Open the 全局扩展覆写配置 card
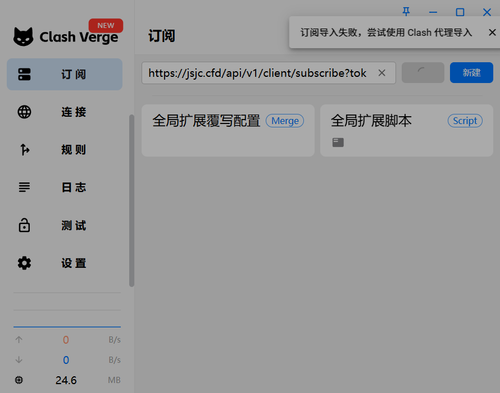 228,130
